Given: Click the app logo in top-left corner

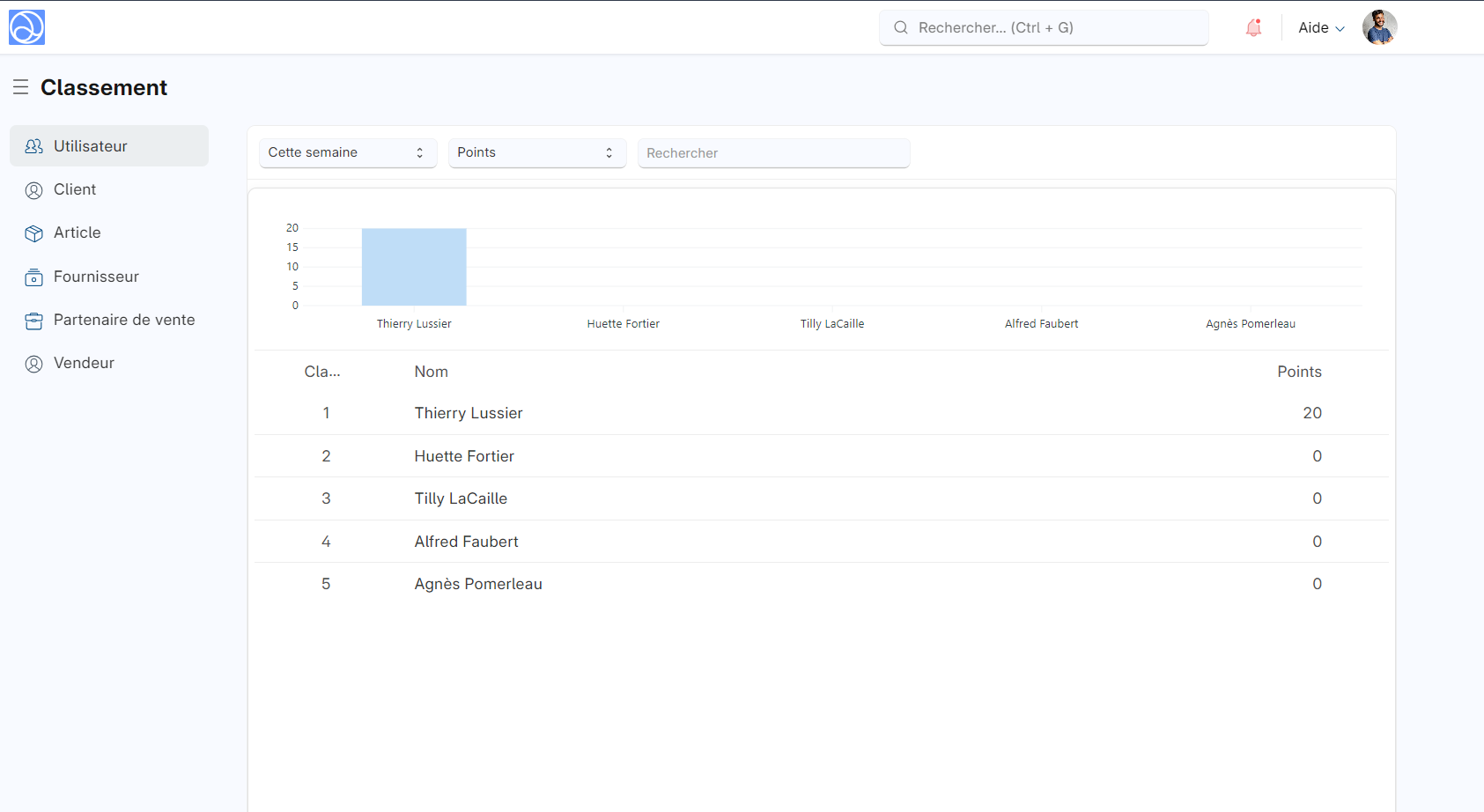Looking at the screenshot, I should coord(26,27).
